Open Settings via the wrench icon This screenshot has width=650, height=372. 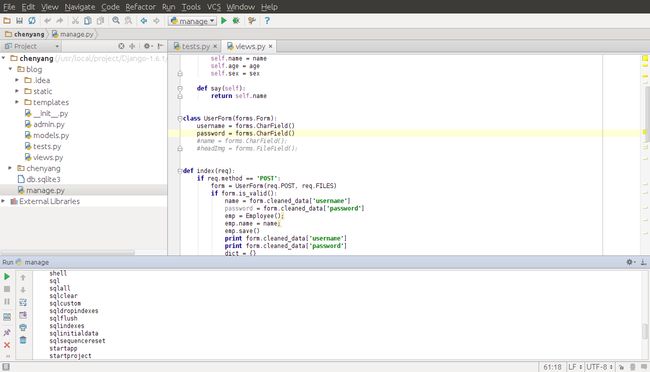pos(252,21)
